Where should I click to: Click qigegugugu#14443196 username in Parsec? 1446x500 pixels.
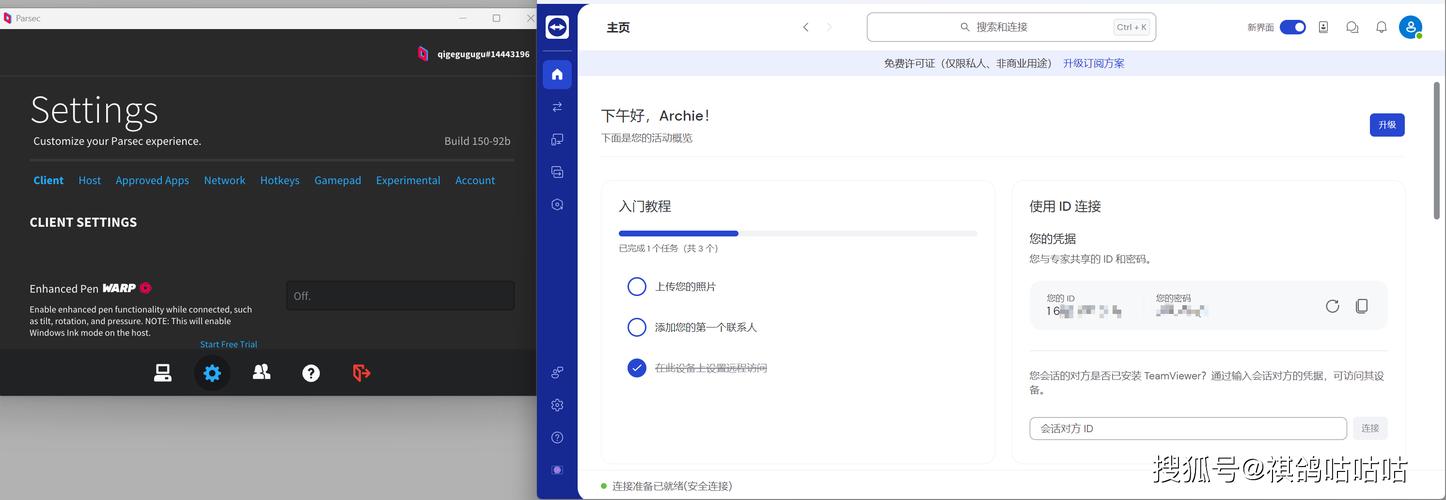(483, 54)
